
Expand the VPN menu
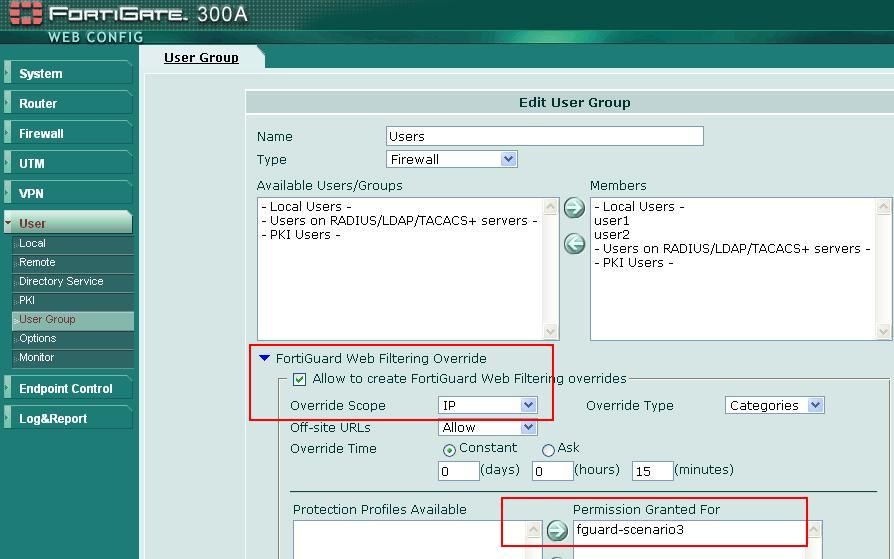(68, 193)
